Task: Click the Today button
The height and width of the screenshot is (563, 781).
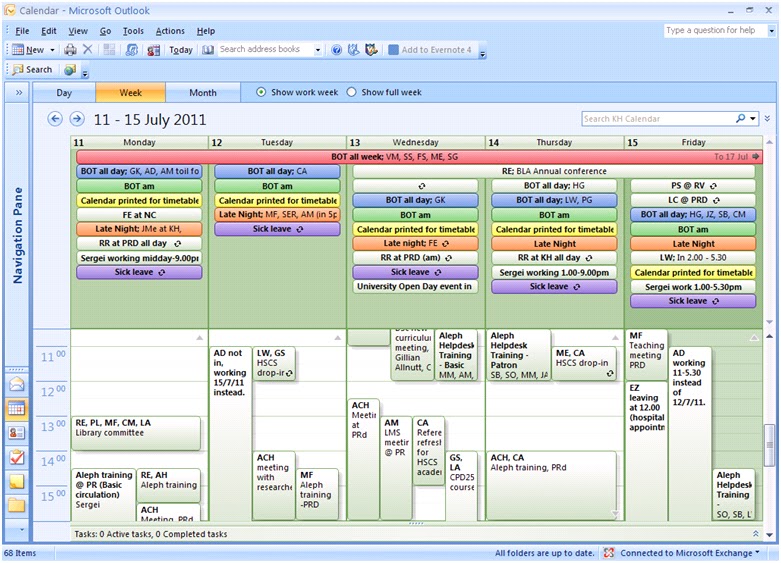Action: [x=181, y=50]
